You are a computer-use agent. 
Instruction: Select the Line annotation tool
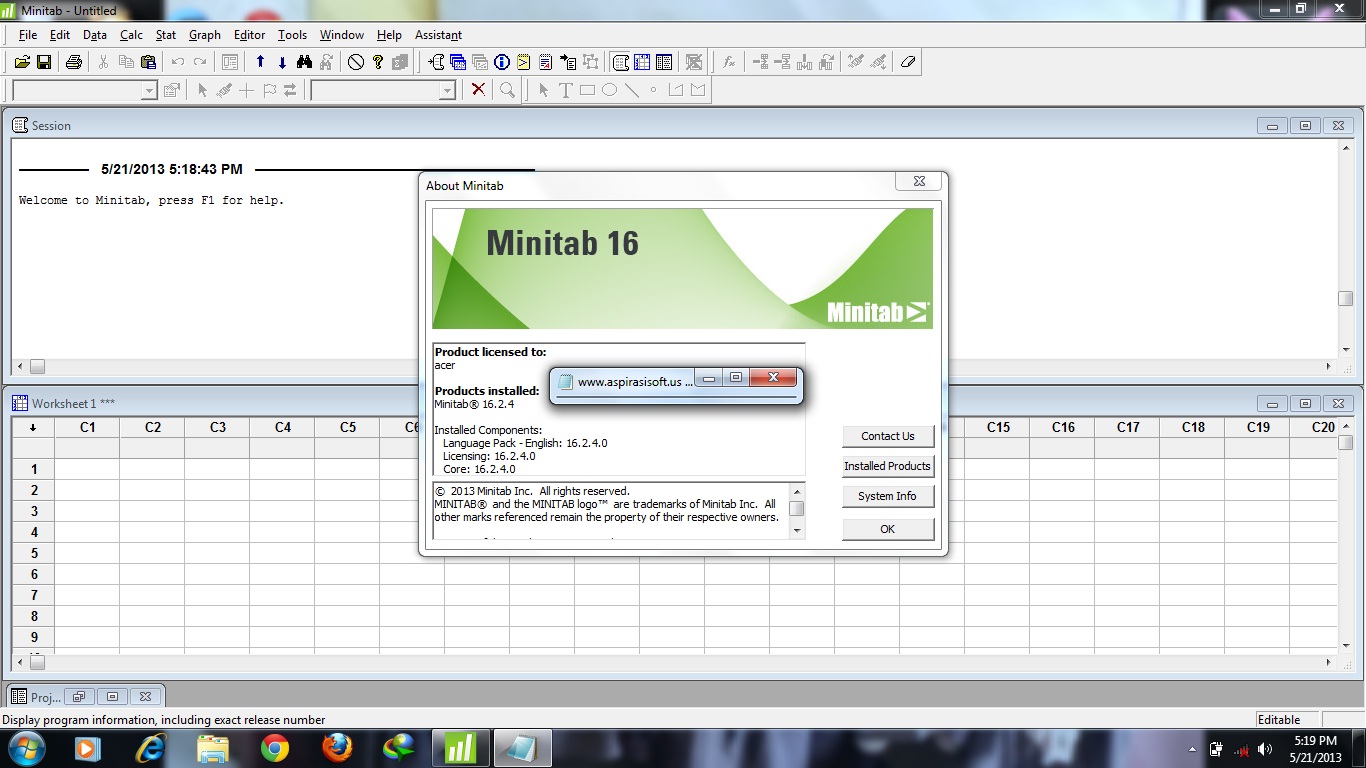pyautogui.click(x=631, y=90)
